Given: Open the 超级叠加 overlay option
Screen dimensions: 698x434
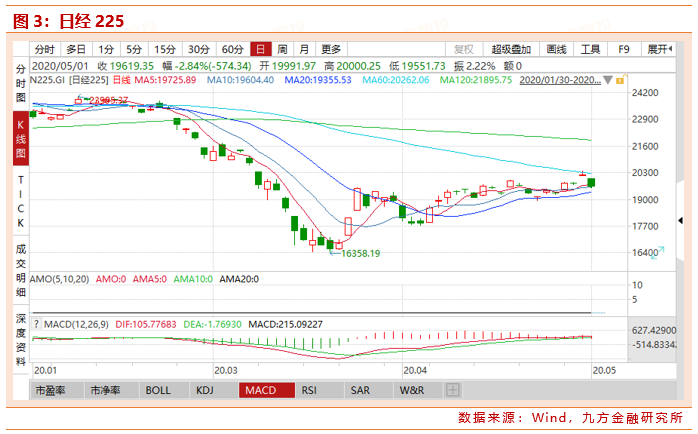Looking at the screenshot, I should pos(513,48).
